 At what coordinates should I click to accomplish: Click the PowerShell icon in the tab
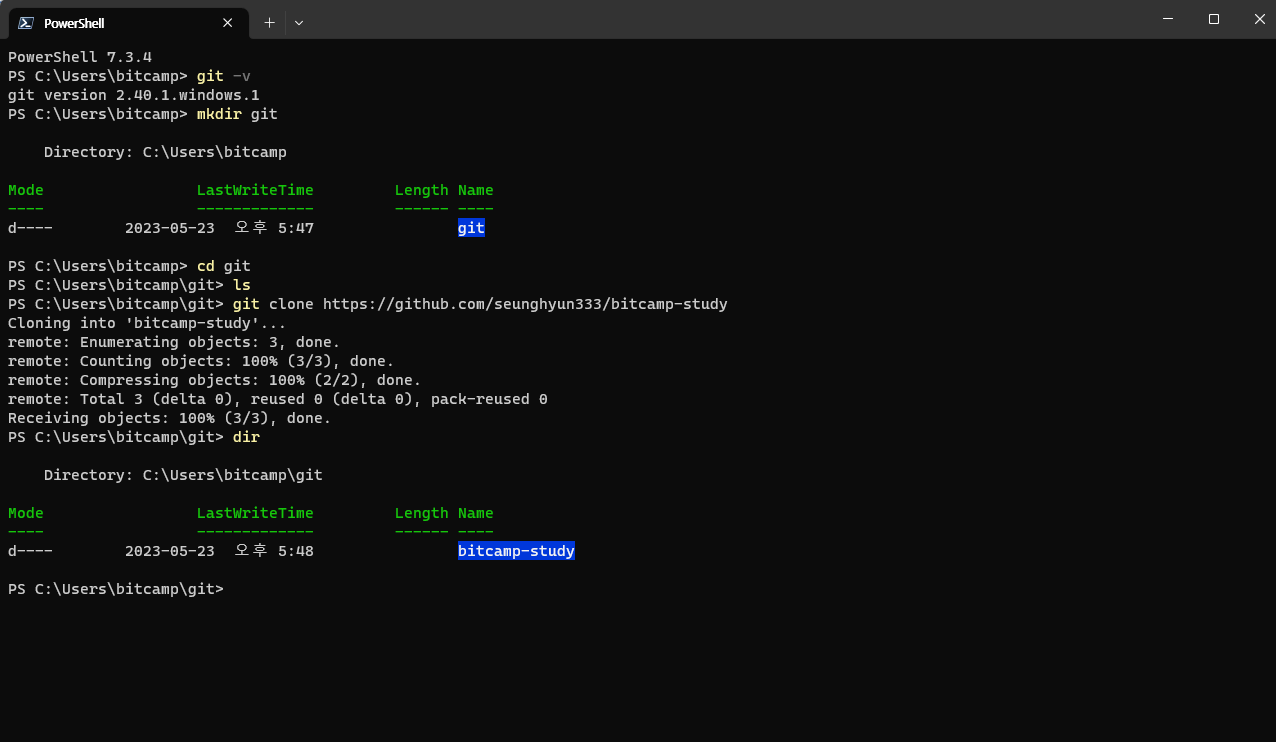click(26, 23)
